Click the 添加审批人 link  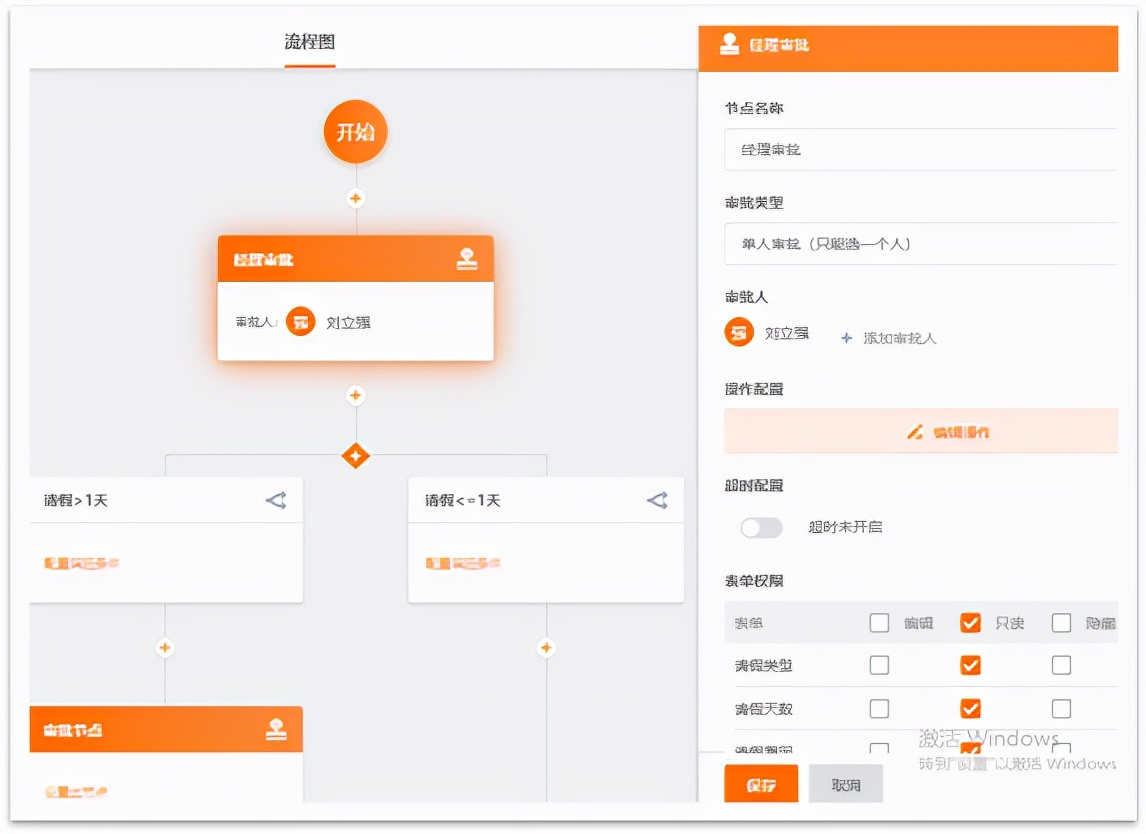click(900, 338)
